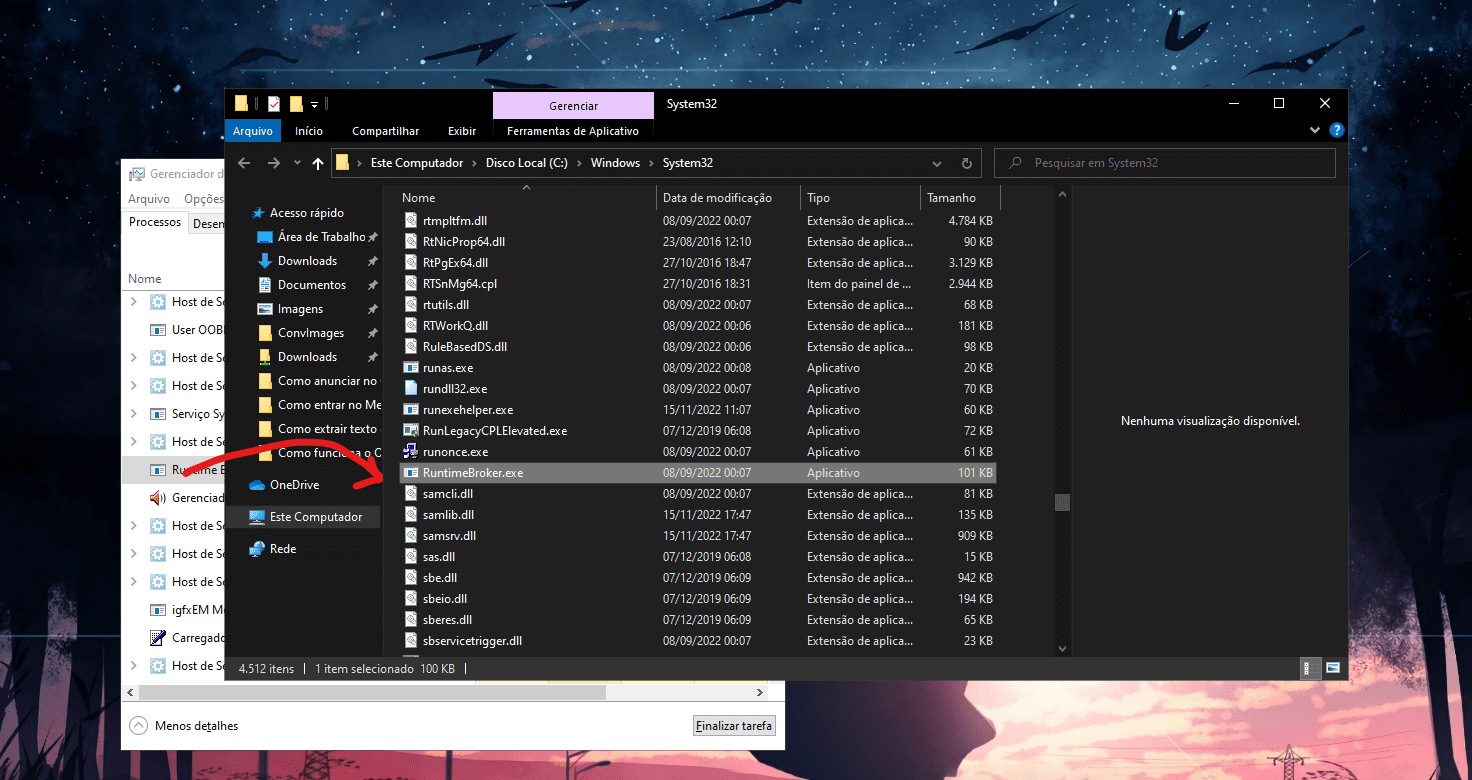
Task: Select the Gerenciar contextual tab
Action: [x=573, y=105]
